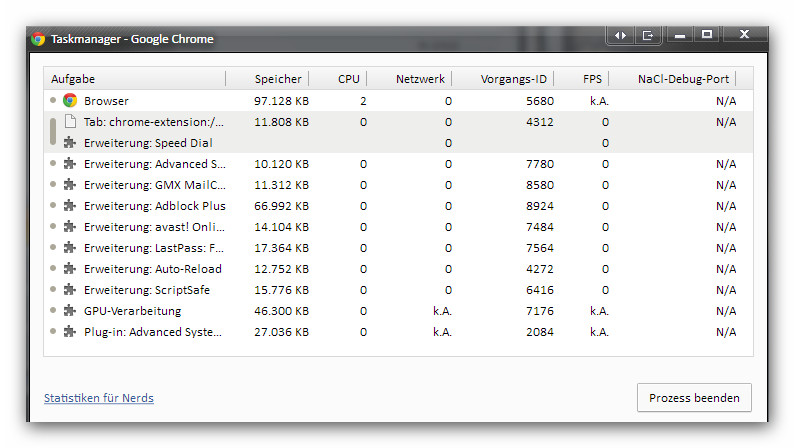The height and width of the screenshot is (448, 795).
Task: Select the Erweiterung: LastPass: F... row
Action: pos(399,248)
